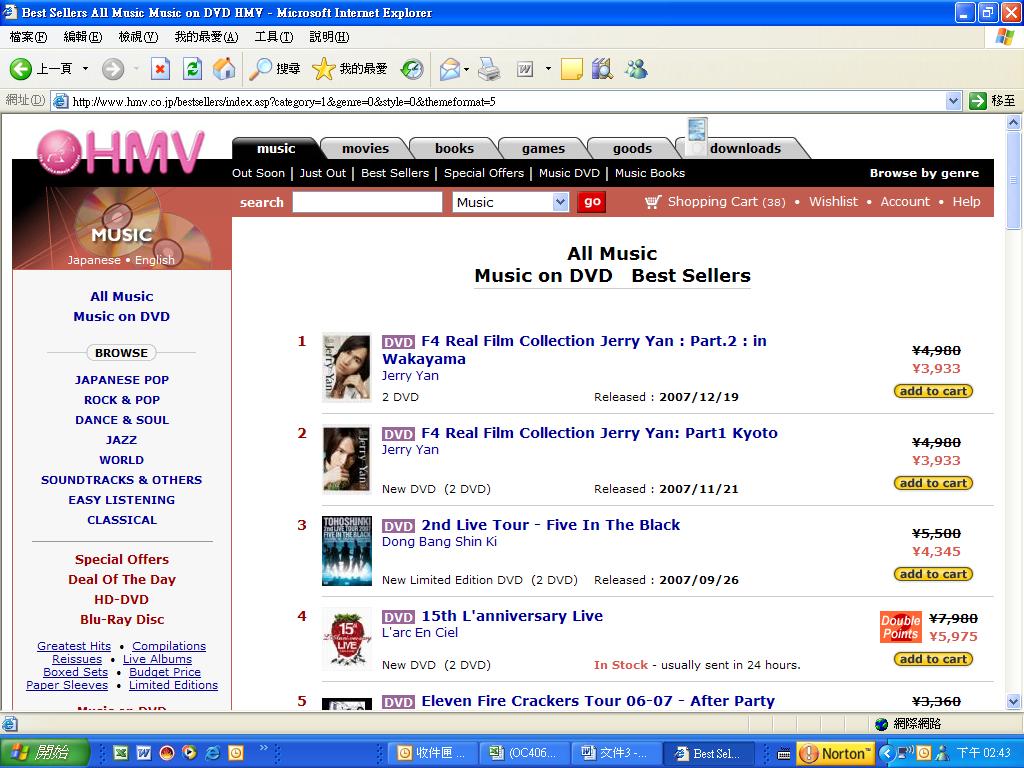
Task: Click the gray Forward arrow button
Action: (x=112, y=69)
